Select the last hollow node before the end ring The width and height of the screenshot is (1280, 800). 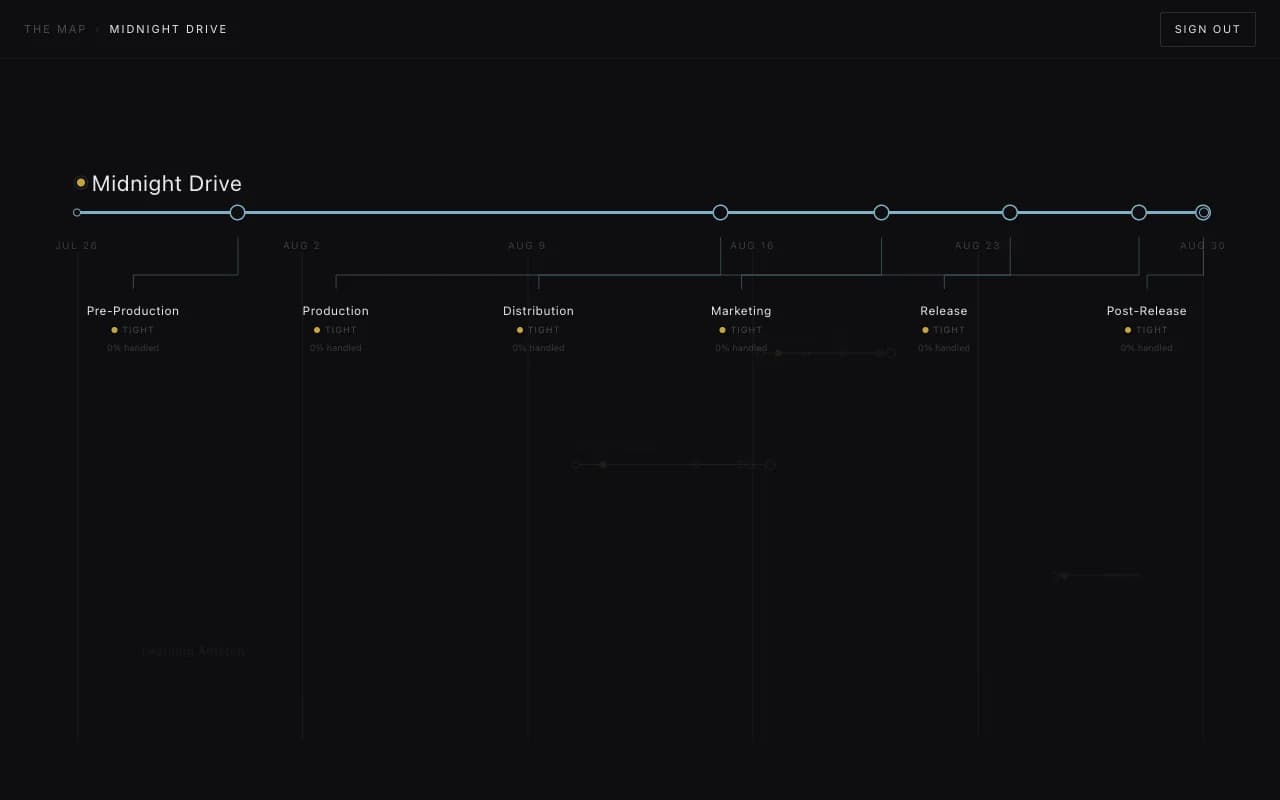(1139, 212)
